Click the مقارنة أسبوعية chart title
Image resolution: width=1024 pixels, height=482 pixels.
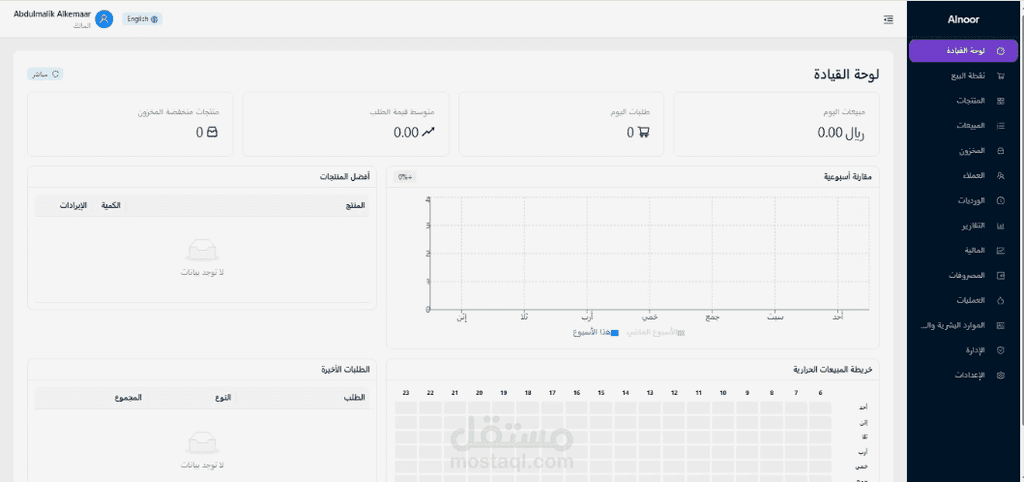coord(849,177)
